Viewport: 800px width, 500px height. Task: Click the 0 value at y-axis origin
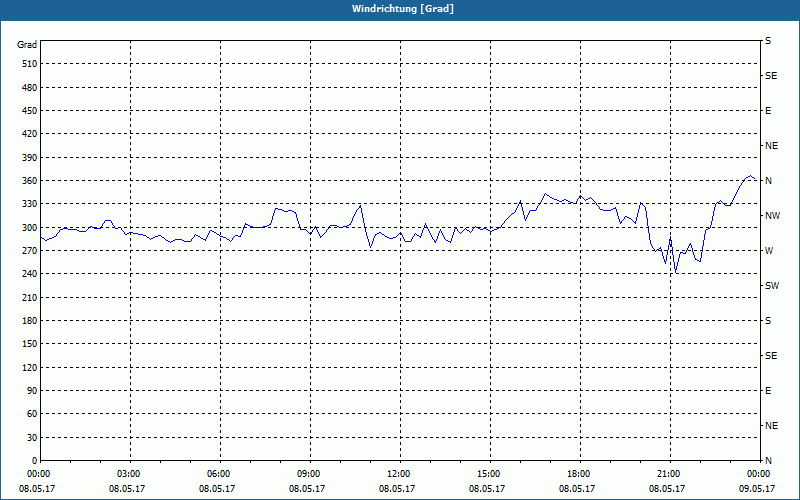(34, 461)
